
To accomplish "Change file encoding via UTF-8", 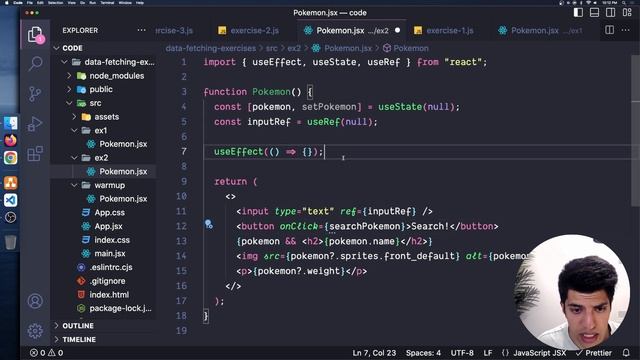I will click(462, 353).
